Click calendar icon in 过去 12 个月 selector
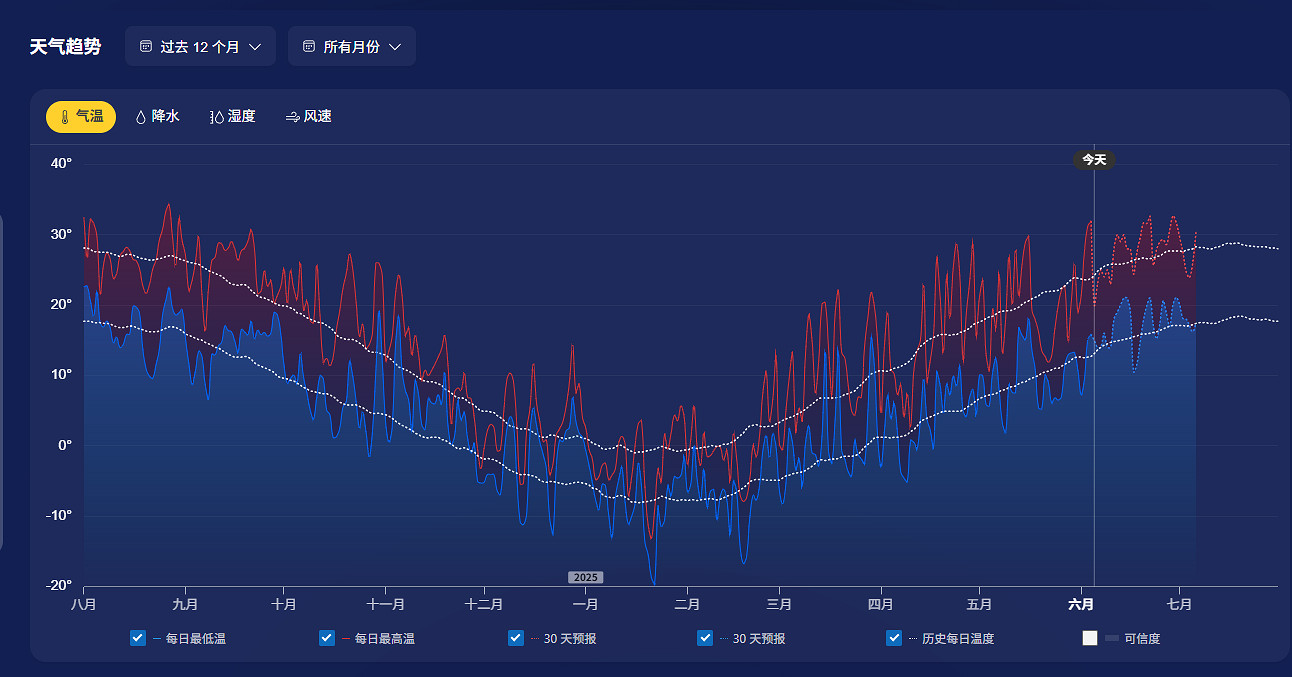The height and width of the screenshot is (677, 1292). (146, 47)
